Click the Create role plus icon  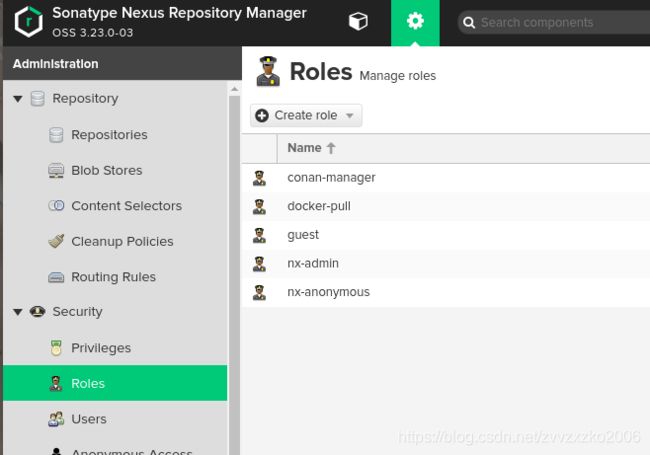tap(262, 116)
